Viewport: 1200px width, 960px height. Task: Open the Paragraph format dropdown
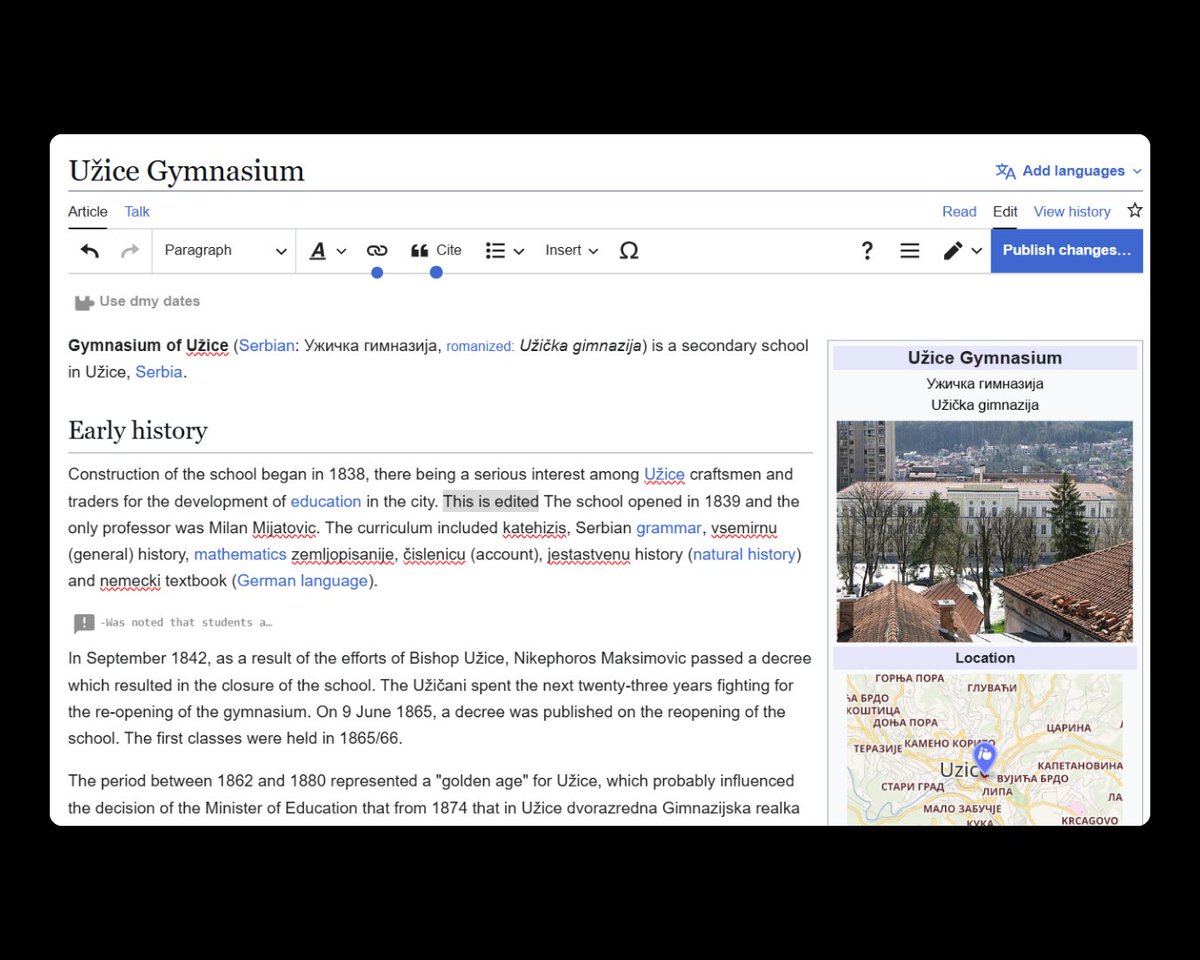tap(224, 251)
